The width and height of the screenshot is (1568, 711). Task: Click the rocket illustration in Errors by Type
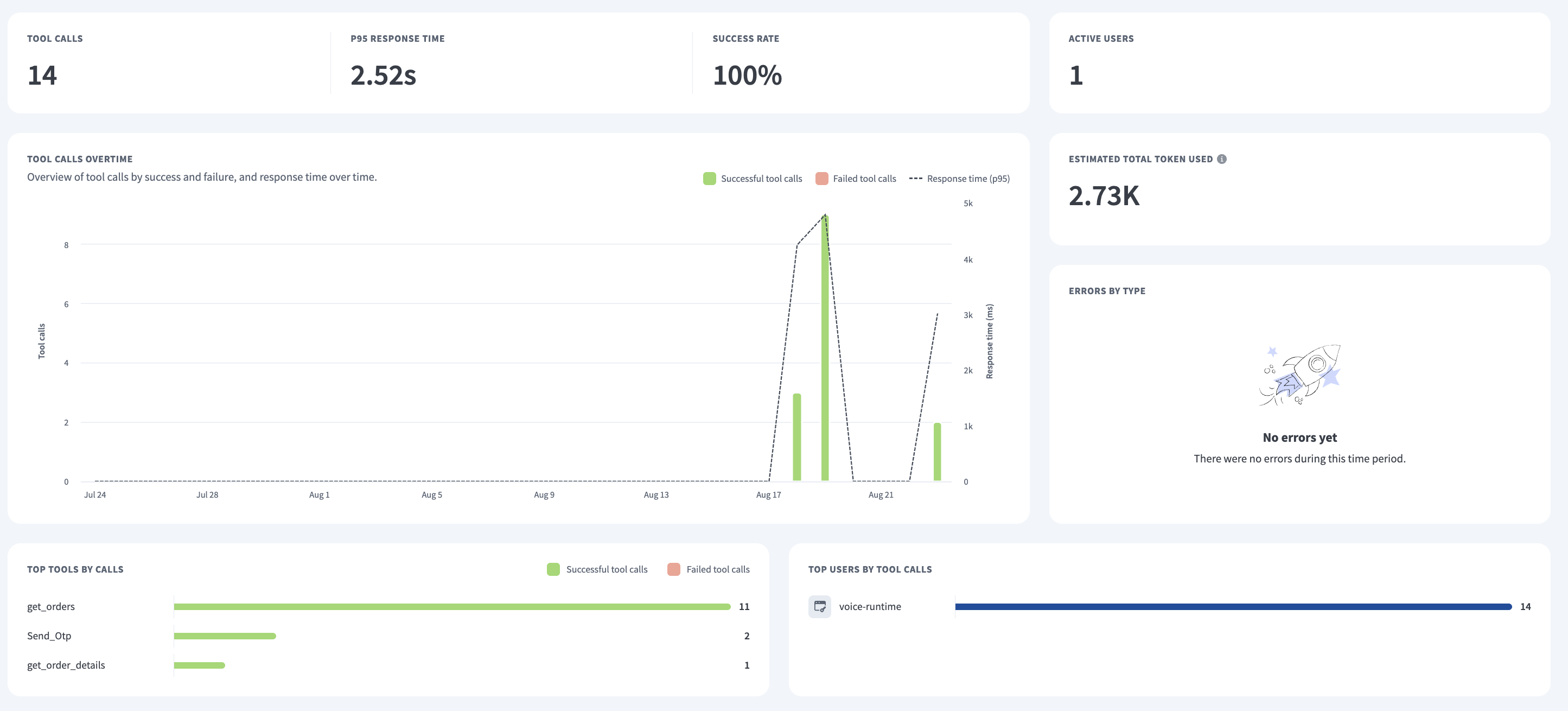1299,375
